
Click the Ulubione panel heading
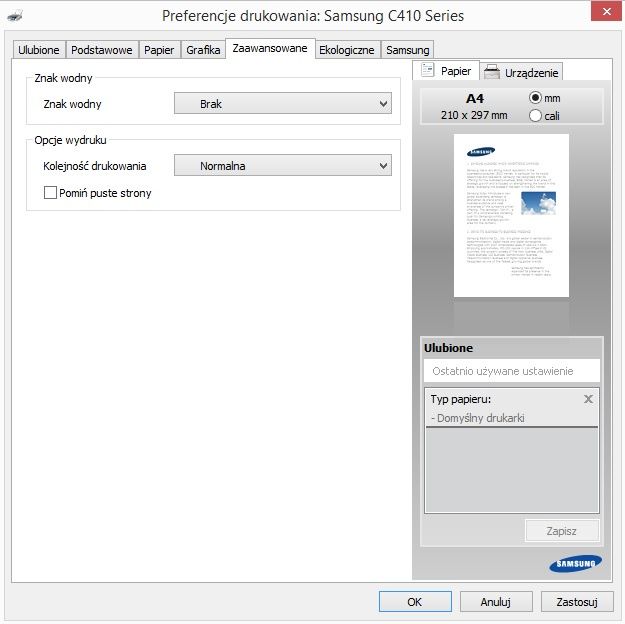[448, 348]
